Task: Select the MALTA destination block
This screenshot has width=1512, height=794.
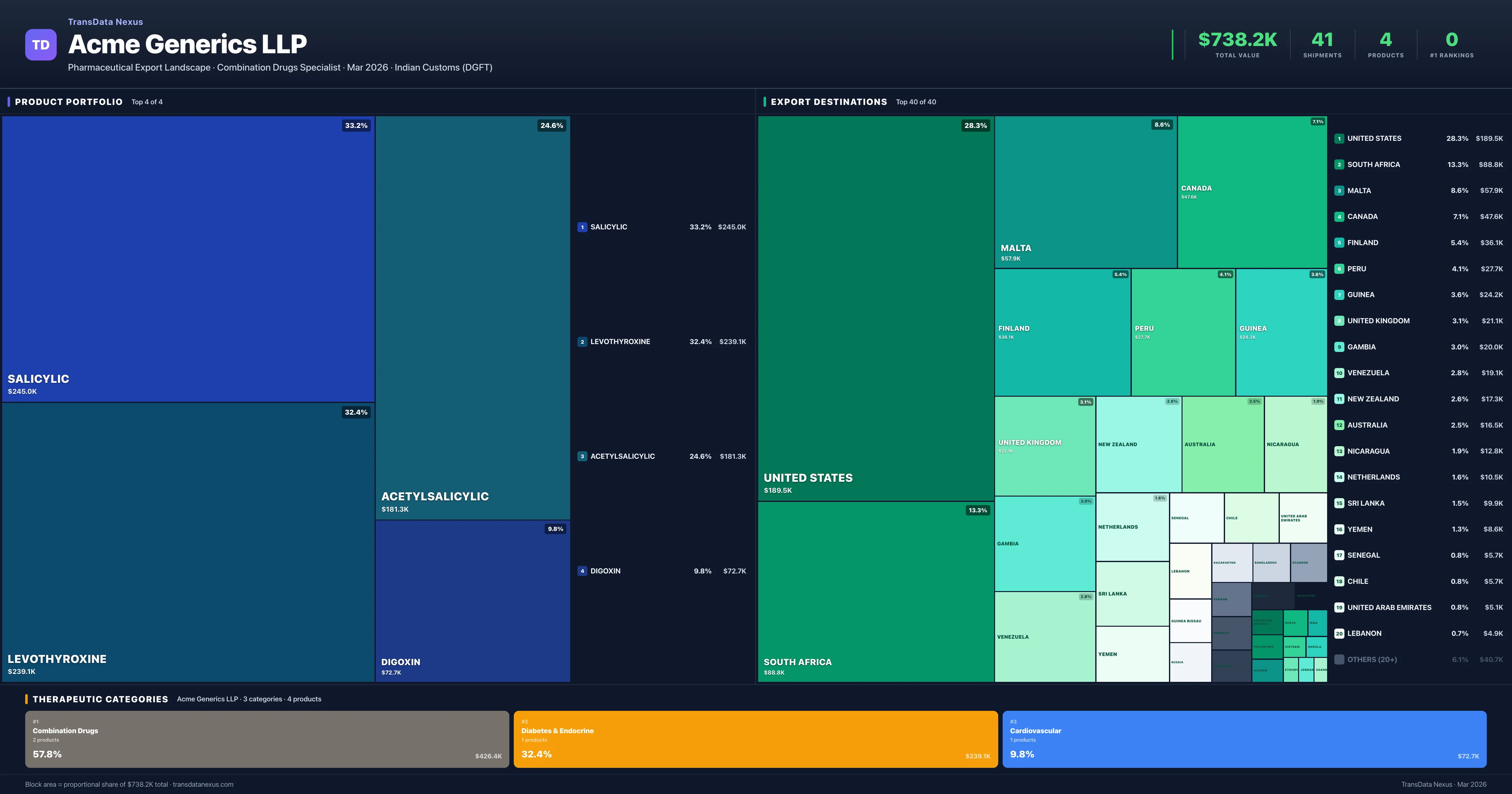Action: pyautogui.click(x=1085, y=192)
